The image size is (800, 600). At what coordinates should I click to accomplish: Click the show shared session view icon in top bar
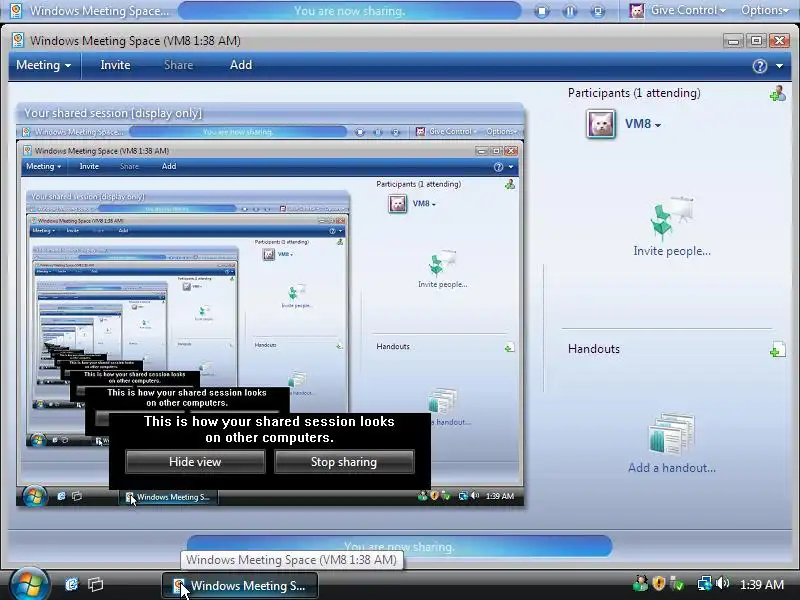coord(598,11)
